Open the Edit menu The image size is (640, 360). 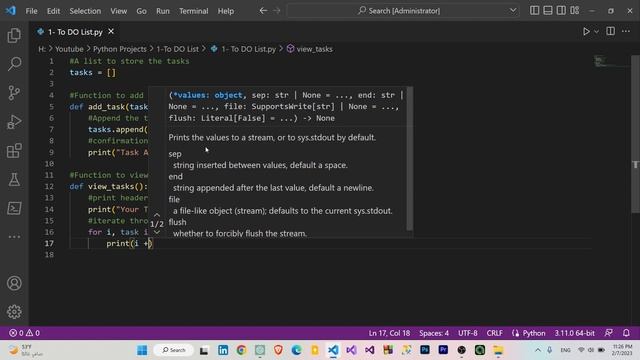(x=53, y=11)
